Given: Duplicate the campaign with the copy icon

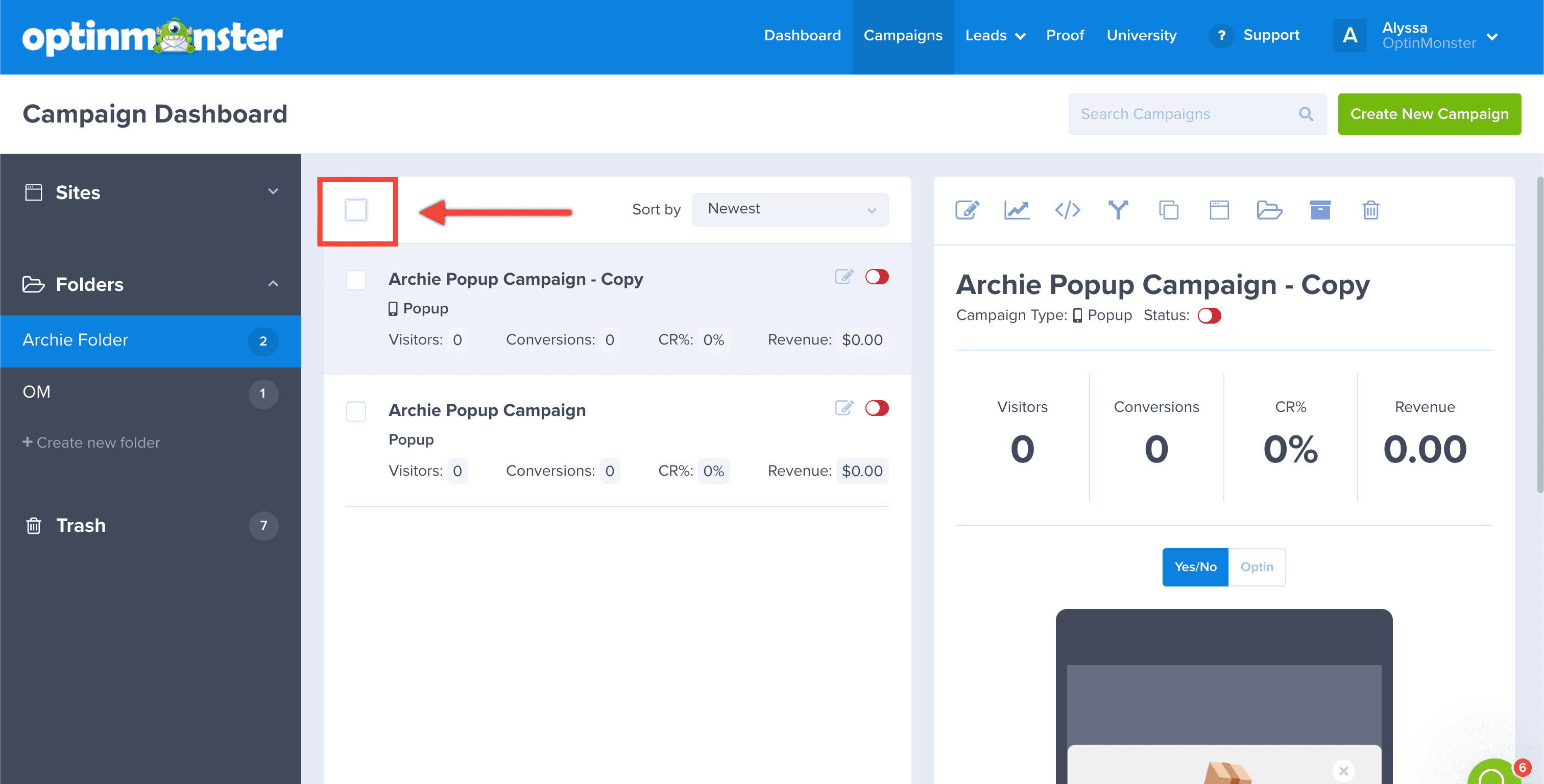Looking at the screenshot, I should (1169, 210).
